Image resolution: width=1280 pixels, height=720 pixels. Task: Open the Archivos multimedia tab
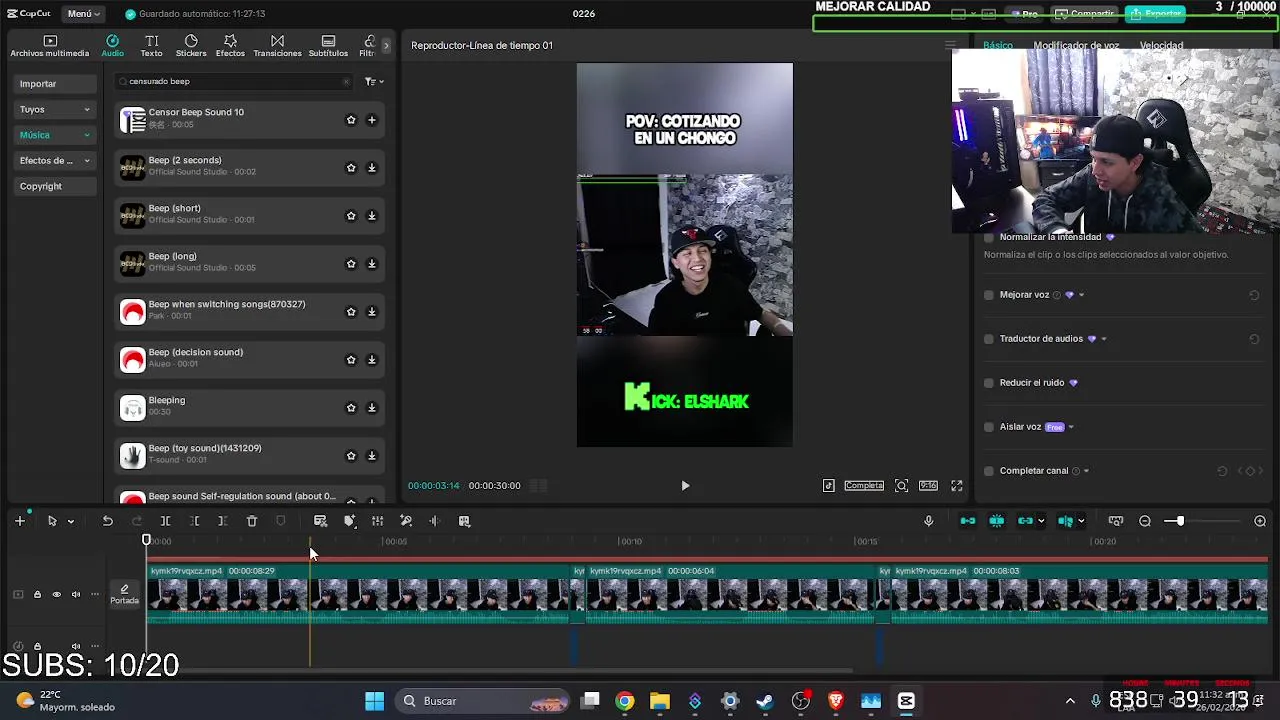[x=50, y=46]
